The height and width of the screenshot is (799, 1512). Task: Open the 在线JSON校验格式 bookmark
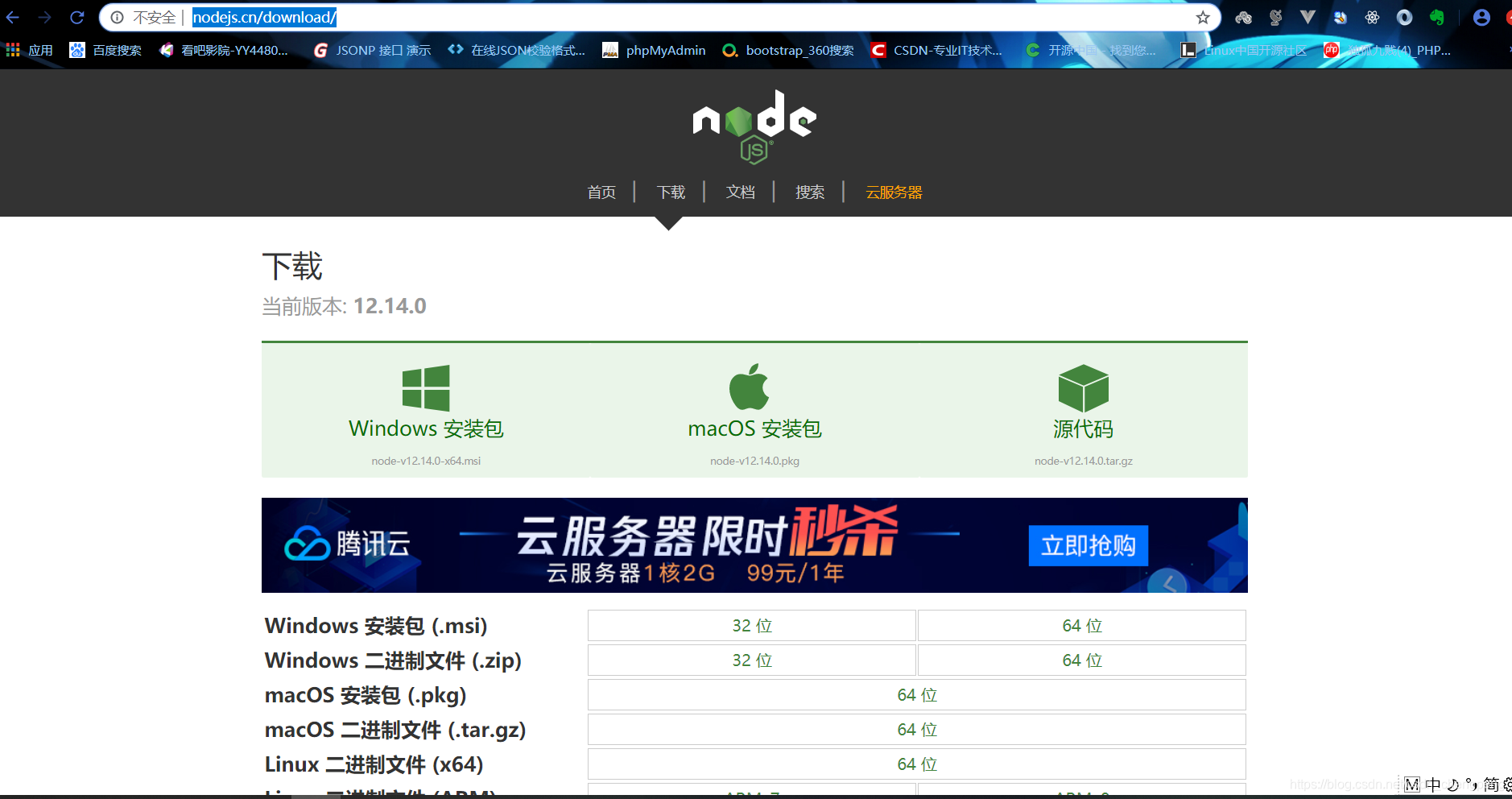tap(516, 50)
